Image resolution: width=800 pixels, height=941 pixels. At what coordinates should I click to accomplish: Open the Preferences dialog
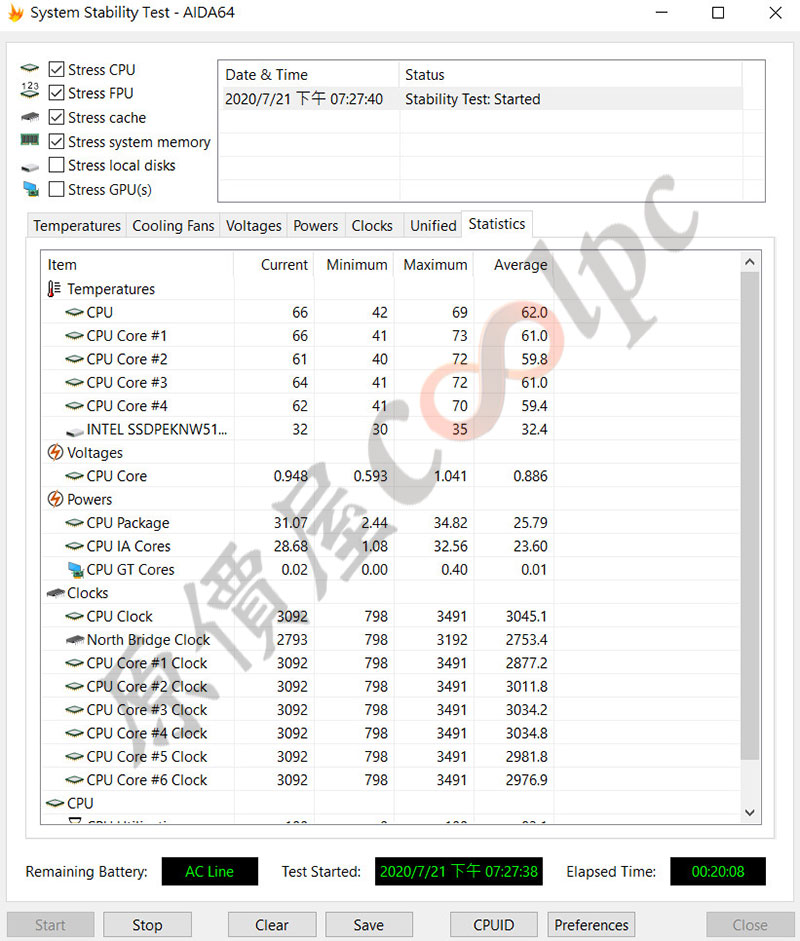point(591,925)
